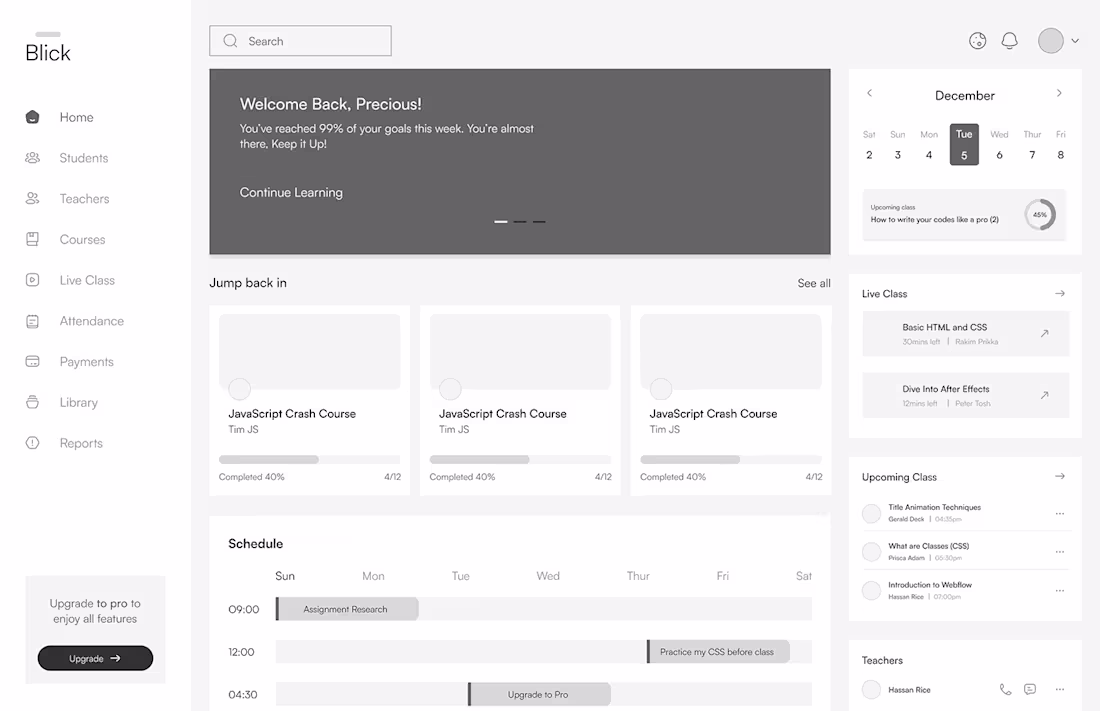Image resolution: width=1100 pixels, height=711 pixels.
Task: Click the Assignment Research schedule block
Action: point(347,609)
